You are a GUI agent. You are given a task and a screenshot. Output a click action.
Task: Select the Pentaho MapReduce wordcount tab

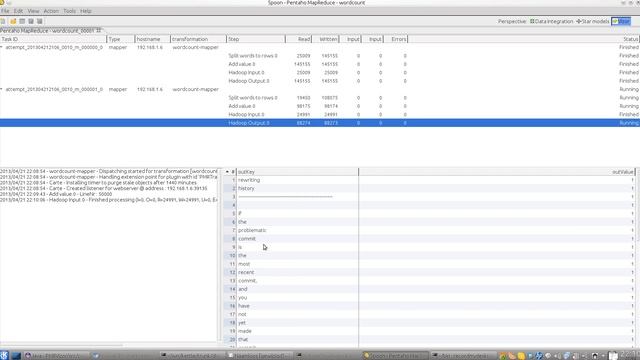coord(51,31)
